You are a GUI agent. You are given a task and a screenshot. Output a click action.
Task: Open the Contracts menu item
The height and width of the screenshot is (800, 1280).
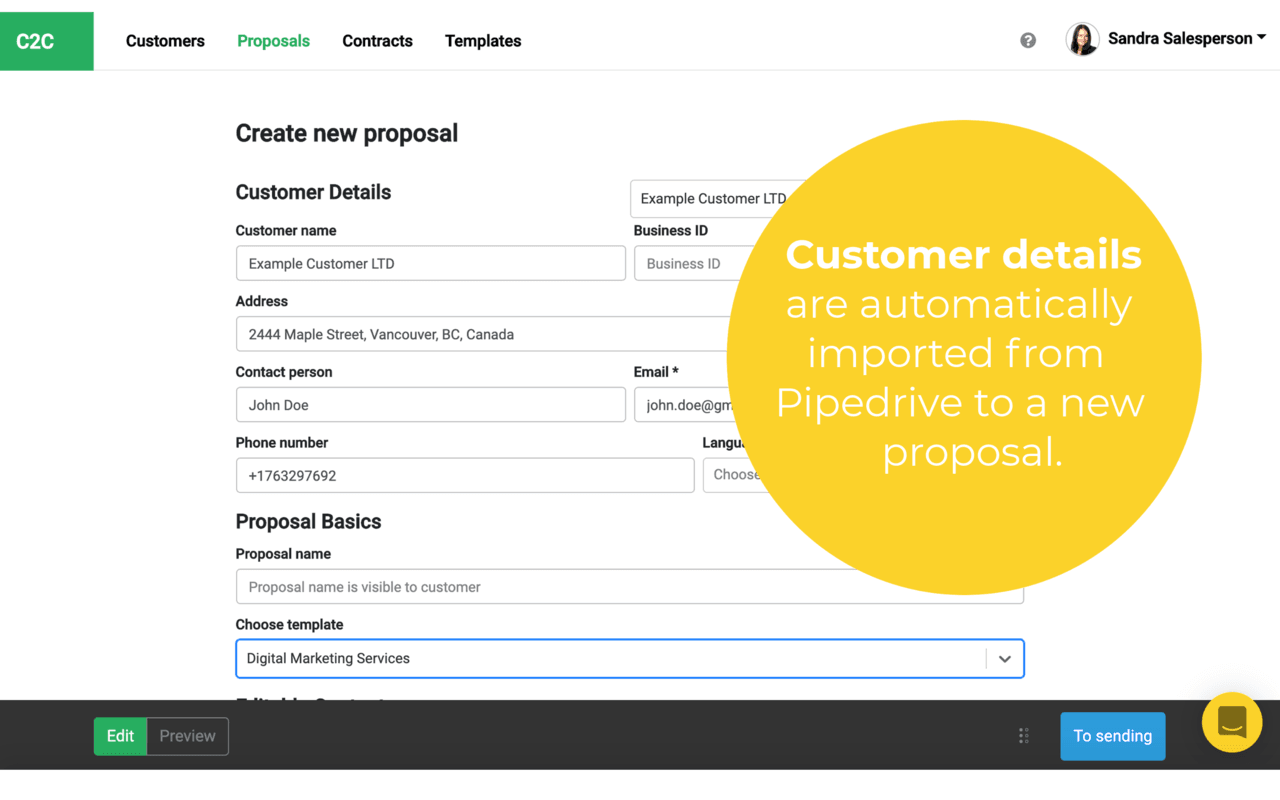(x=377, y=41)
